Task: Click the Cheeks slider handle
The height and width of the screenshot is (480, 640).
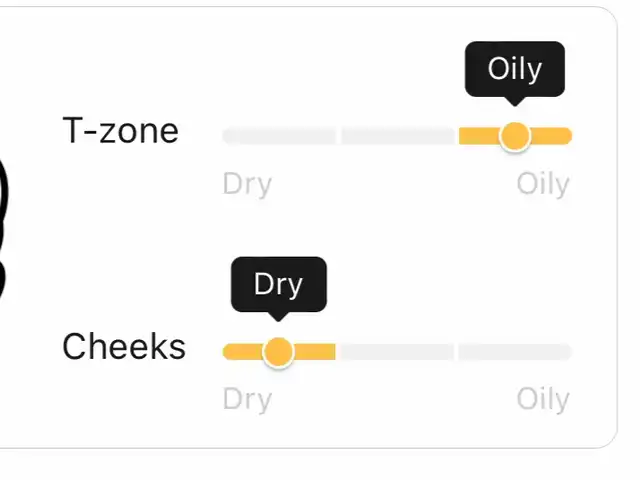Action: (x=278, y=352)
